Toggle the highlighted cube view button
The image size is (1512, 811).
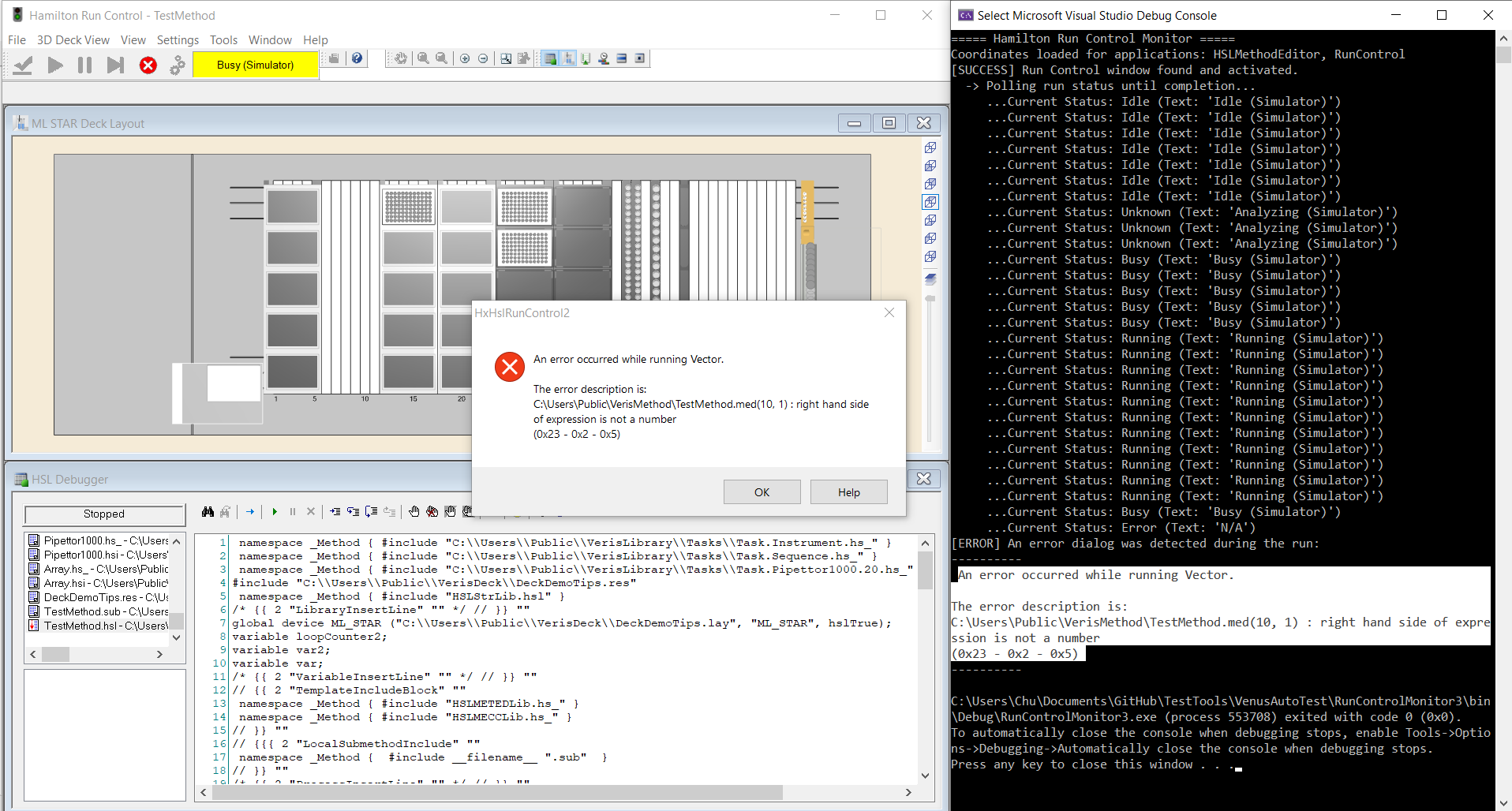(x=930, y=202)
